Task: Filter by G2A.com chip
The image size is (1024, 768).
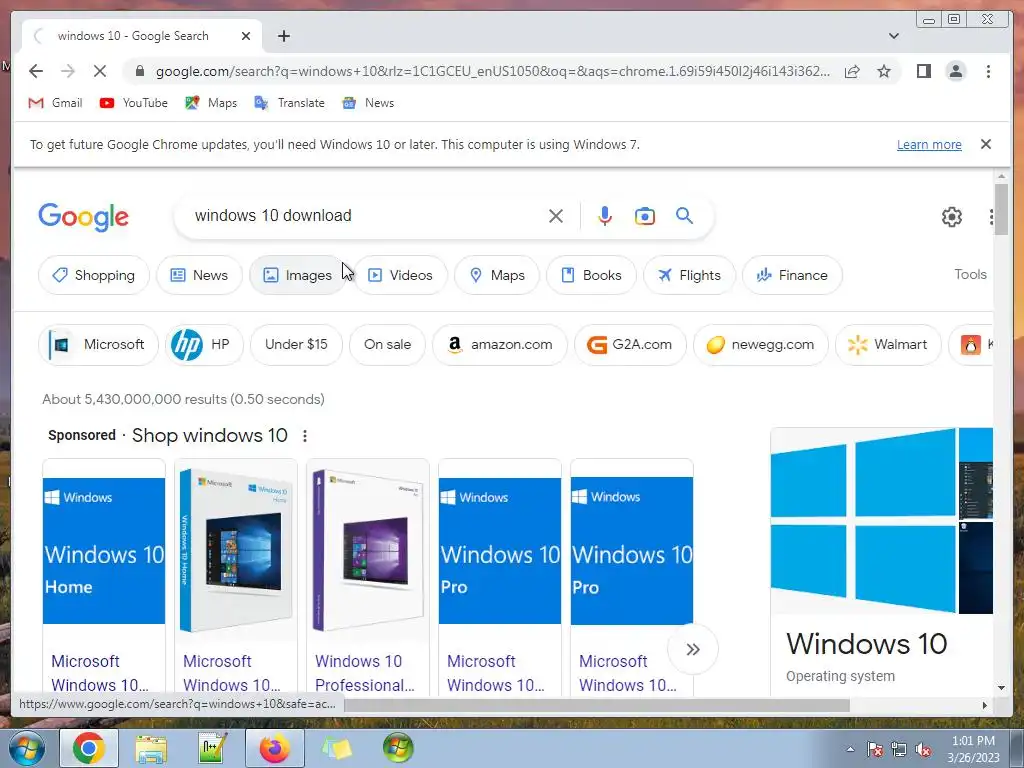Action: tap(630, 344)
